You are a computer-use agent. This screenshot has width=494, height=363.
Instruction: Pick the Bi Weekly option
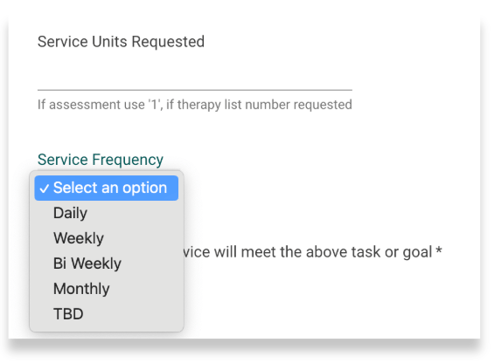pos(106,264)
